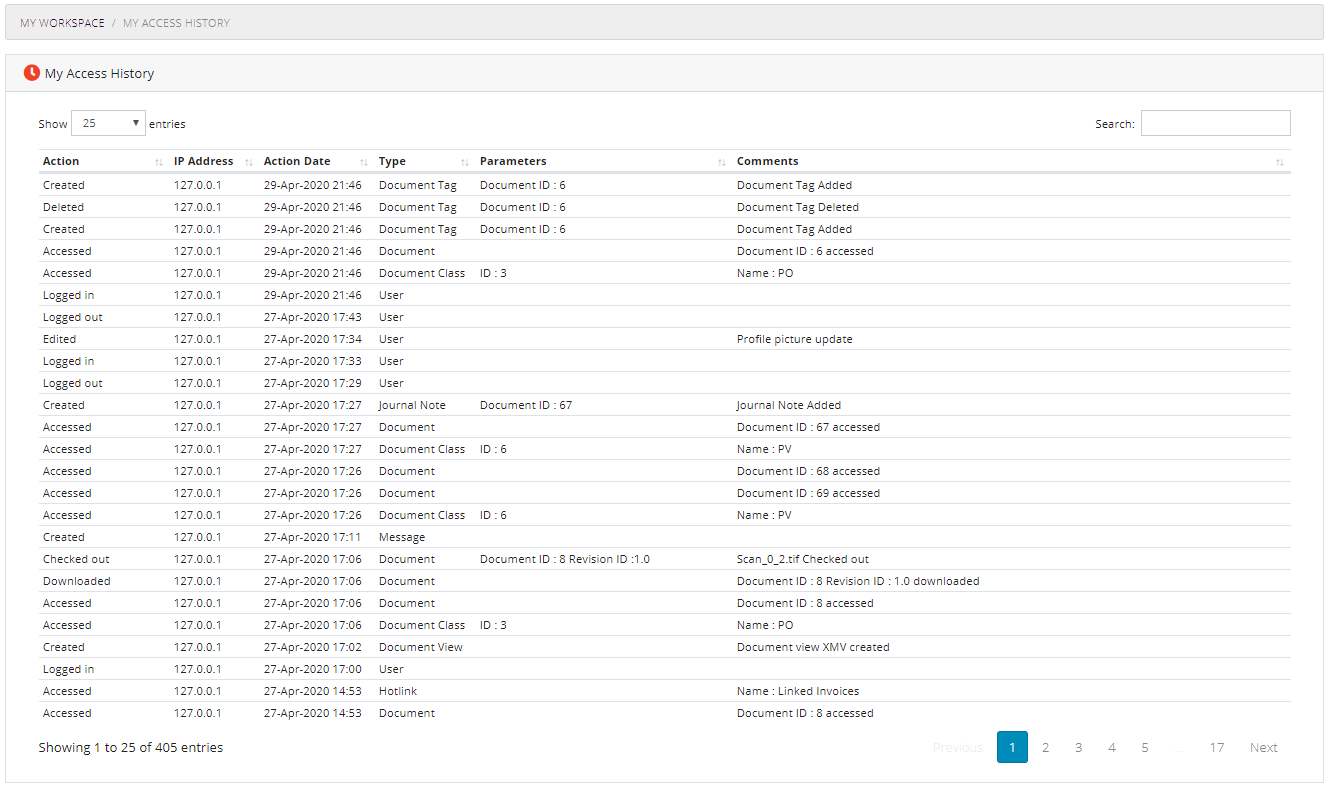Jump to page 17 in pagination
Viewport: 1328px width, 788px height.
coord(1217,747)
